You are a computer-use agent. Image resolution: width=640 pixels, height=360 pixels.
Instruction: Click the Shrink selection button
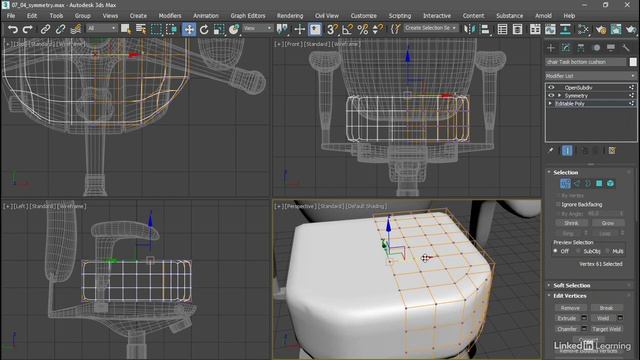pos(571,223)
